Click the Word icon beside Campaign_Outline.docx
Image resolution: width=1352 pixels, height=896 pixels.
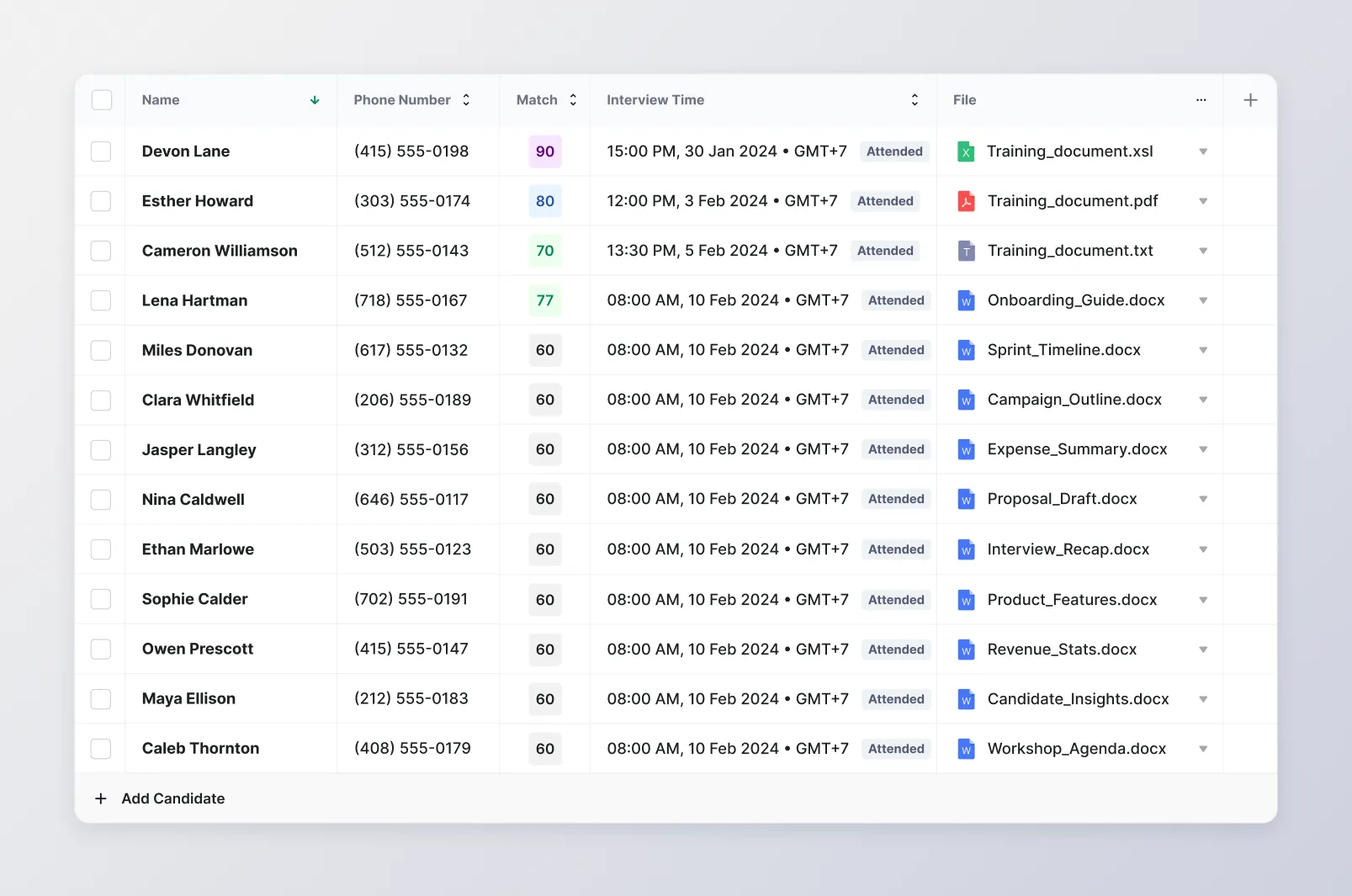[x=966, y=400]
